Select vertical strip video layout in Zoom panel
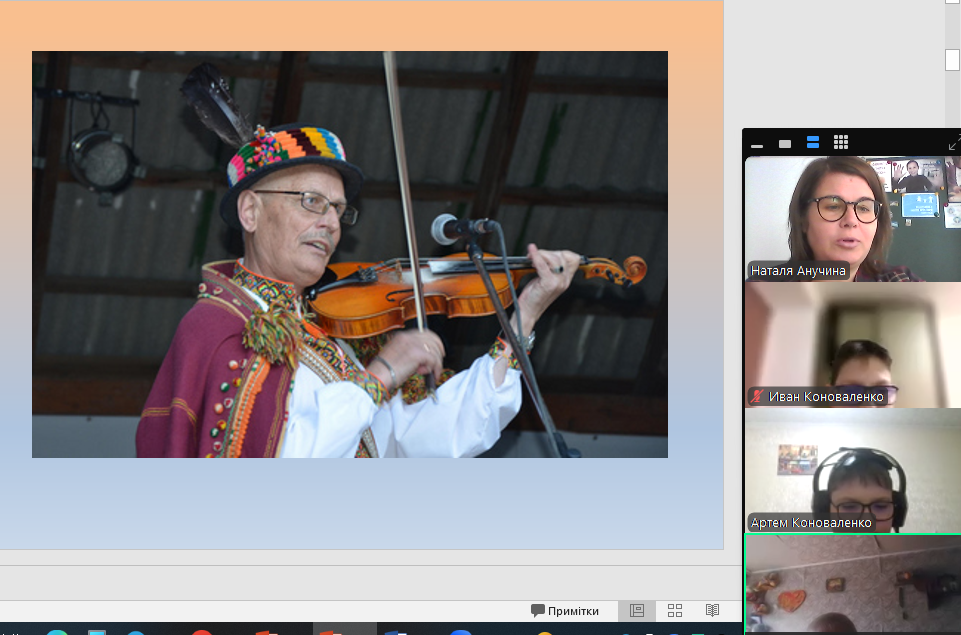Viewport: 961px width, 635px height. [813, 143]
